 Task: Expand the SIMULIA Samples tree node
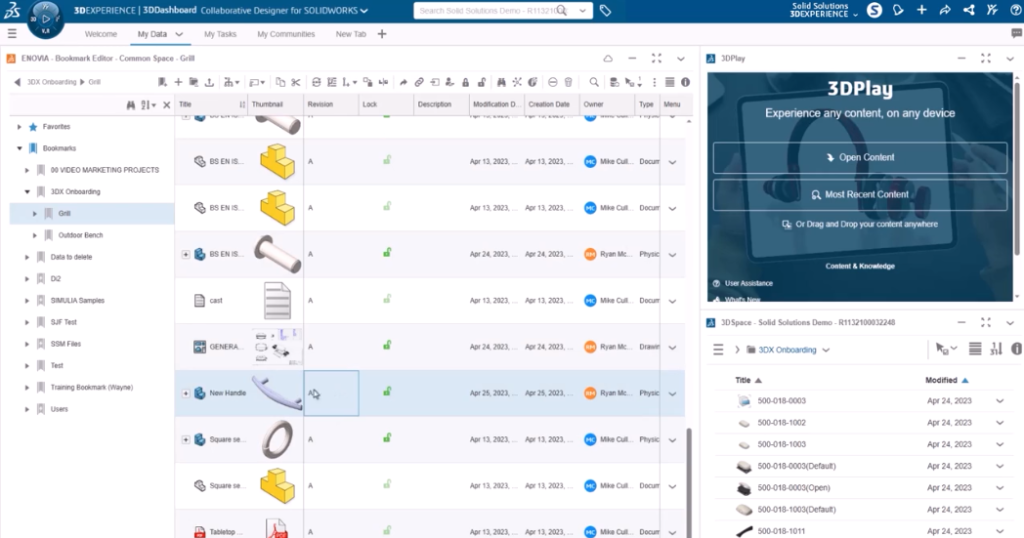pyautogui.click(x=27, y=300)
